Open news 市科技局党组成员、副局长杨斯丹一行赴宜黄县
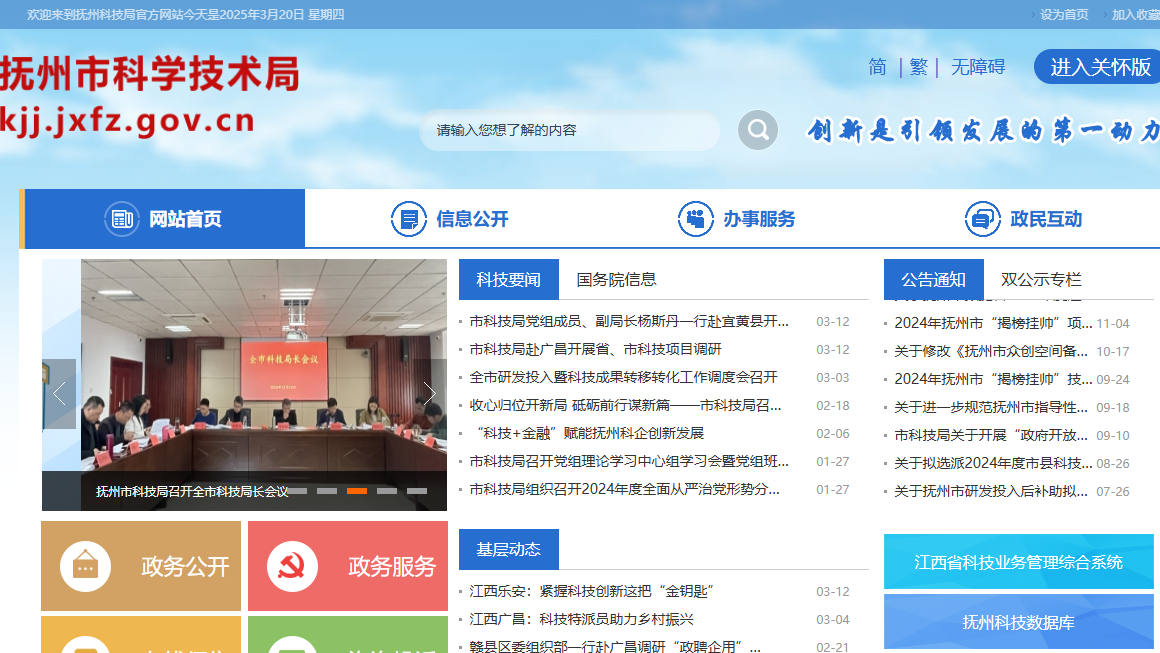The image size is (1160, 653). (629, 322)
